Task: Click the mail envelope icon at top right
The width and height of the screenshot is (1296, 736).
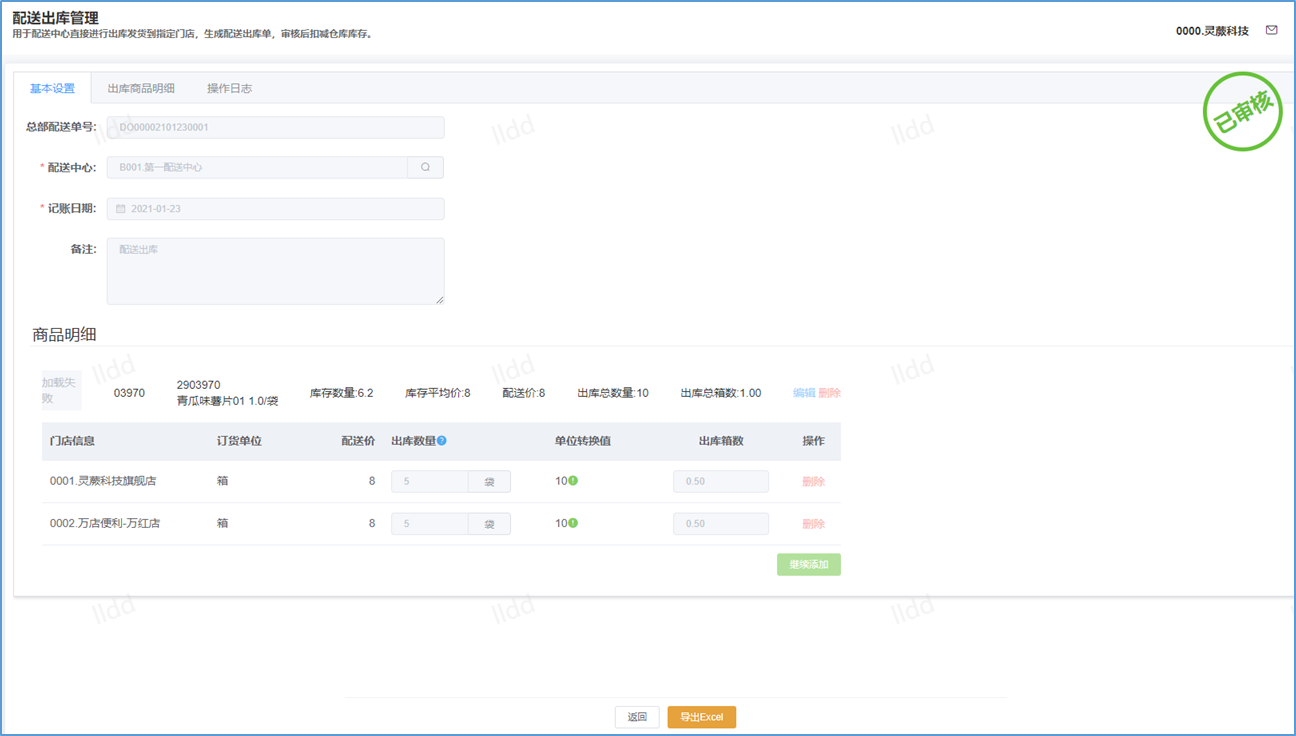Action: pos(1271,30)
